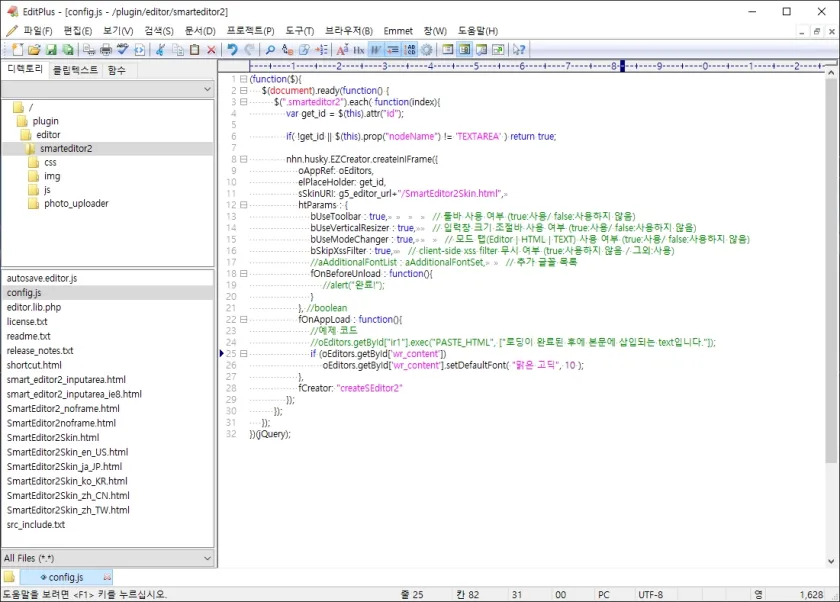Cut selection with the scissors icon
Screen dimensions: 840x602
point(160,50)
